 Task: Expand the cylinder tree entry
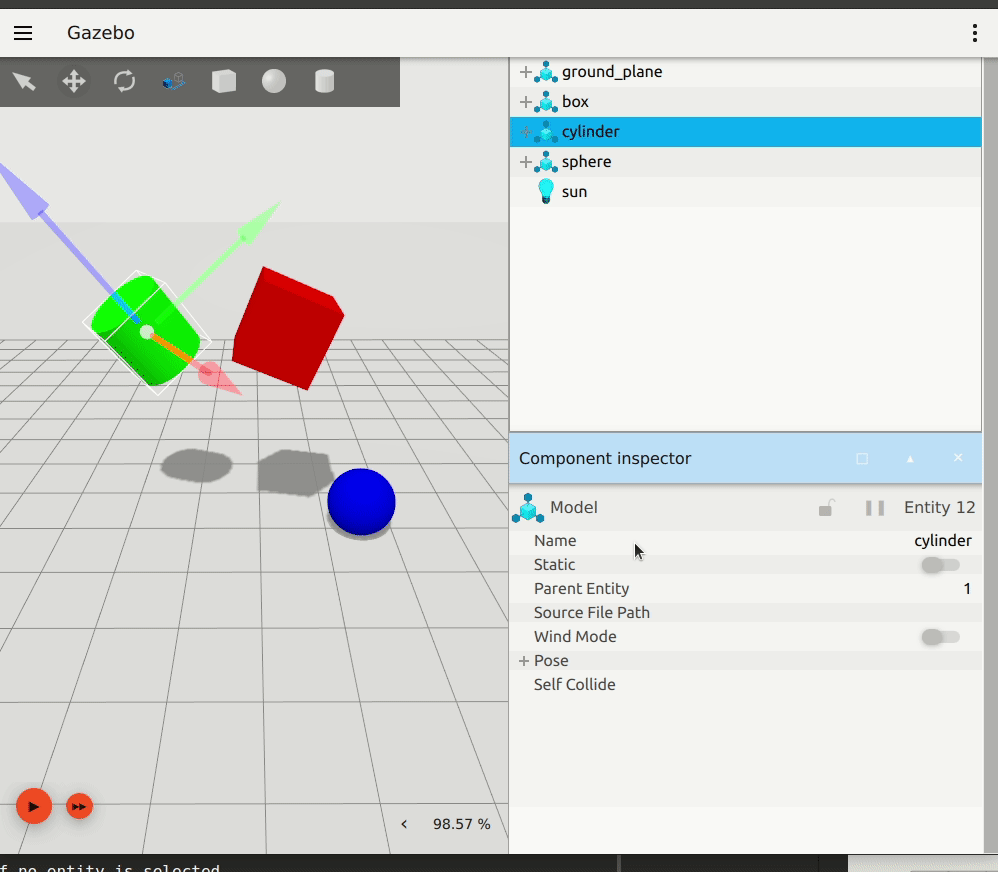(x=526, y=132)
